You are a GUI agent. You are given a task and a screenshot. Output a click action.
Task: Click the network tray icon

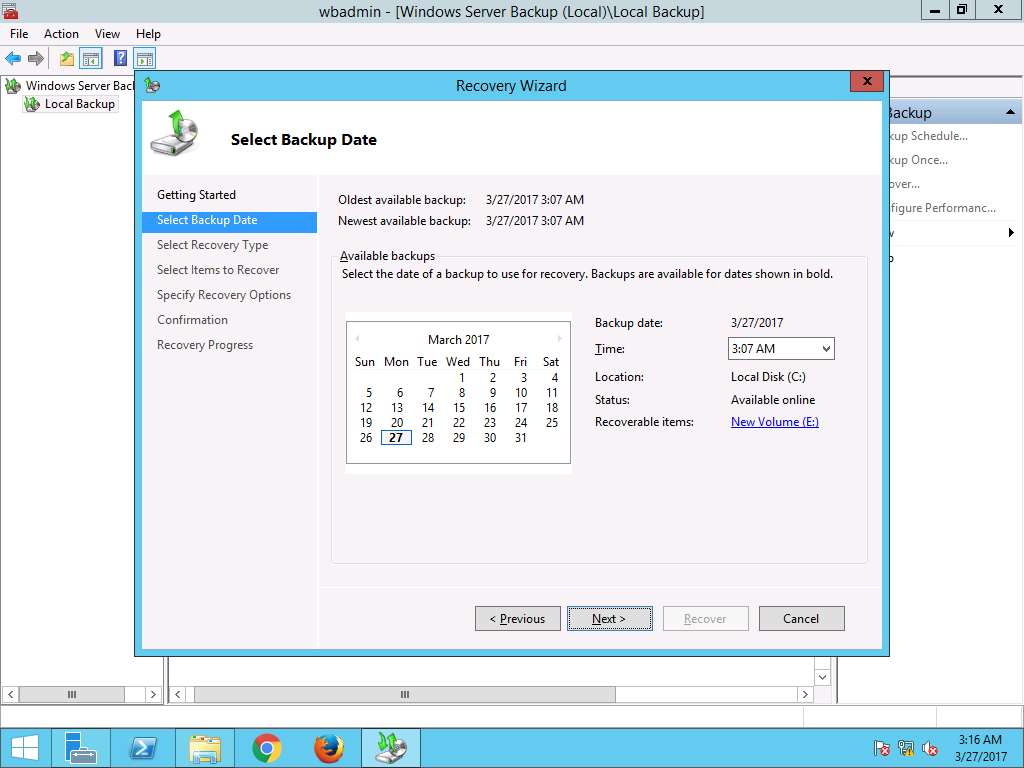(x=906, y=748)
